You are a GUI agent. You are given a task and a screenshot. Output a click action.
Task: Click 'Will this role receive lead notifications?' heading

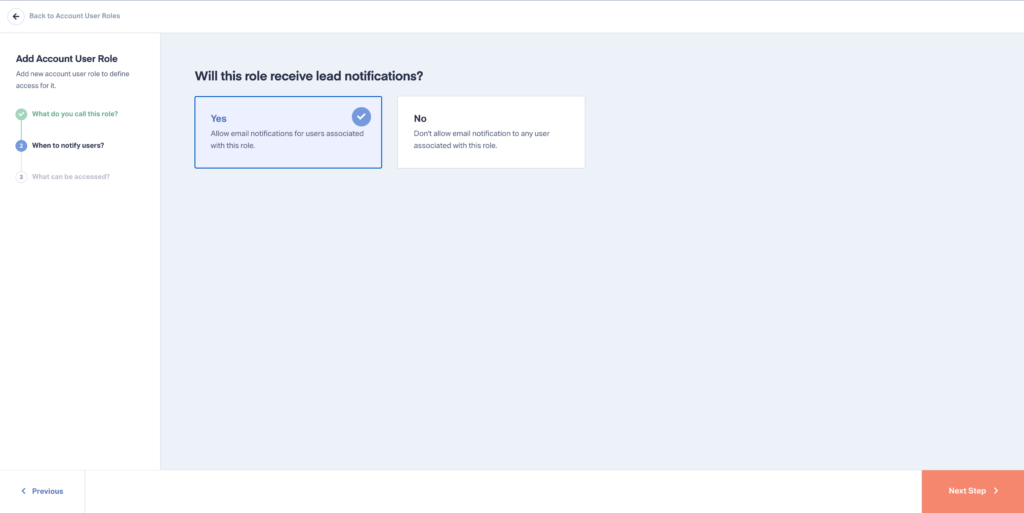coord(309,76)
